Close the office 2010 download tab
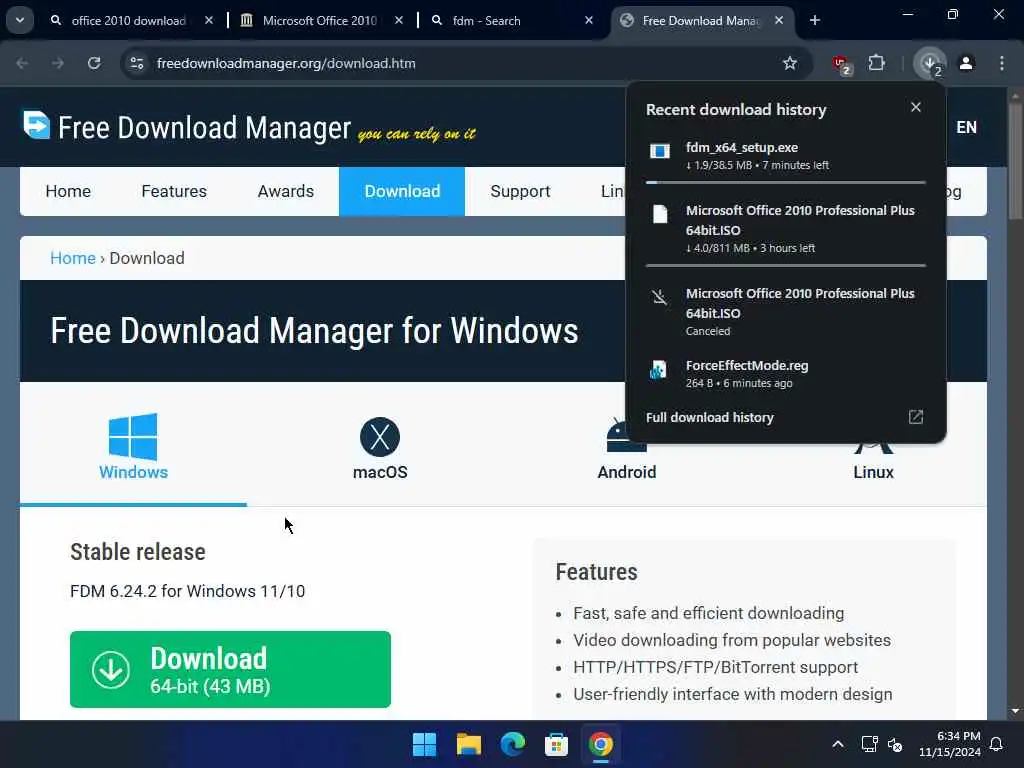 tap(208, 20)
